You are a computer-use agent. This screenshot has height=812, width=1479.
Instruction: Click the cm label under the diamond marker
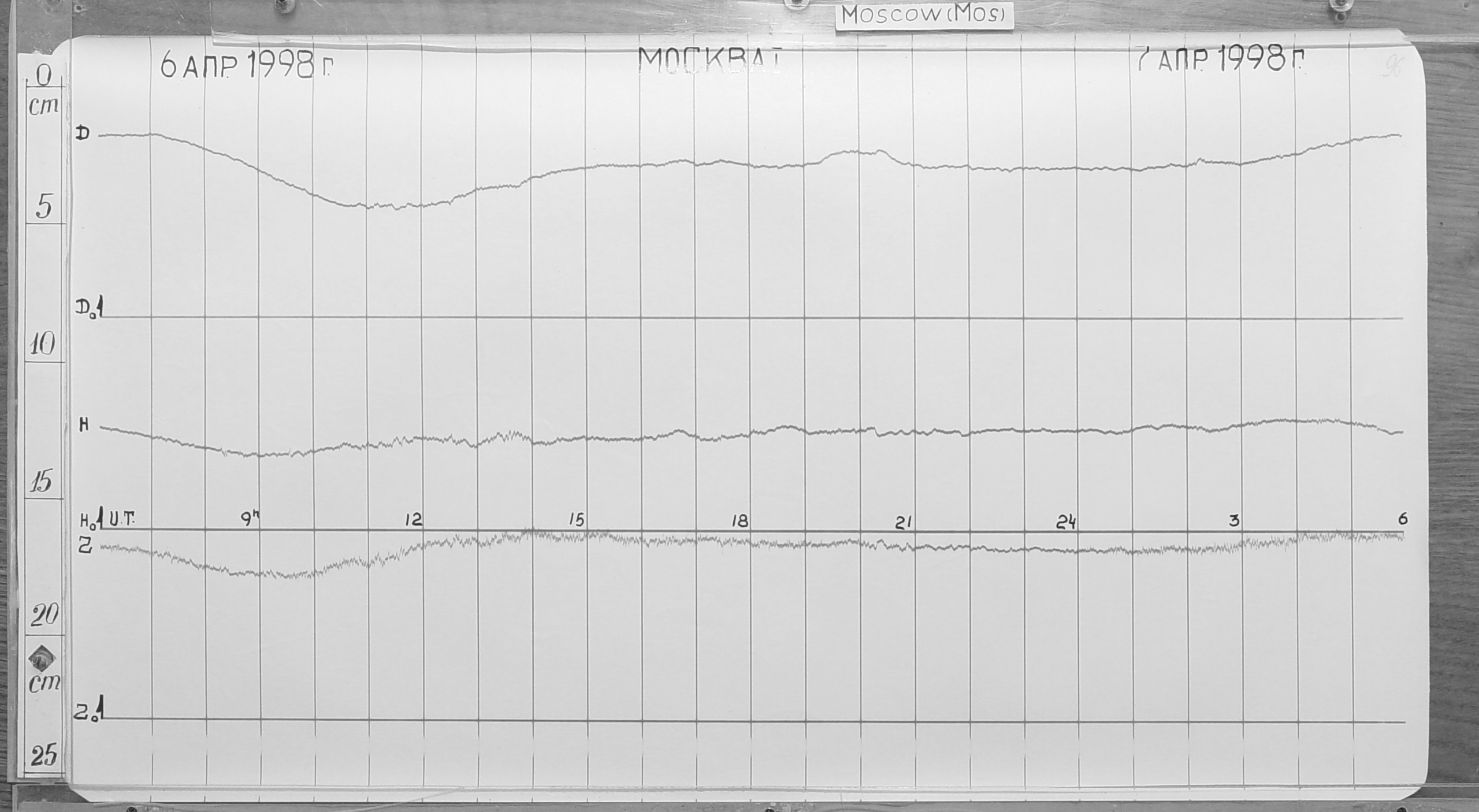pos(44,684)
